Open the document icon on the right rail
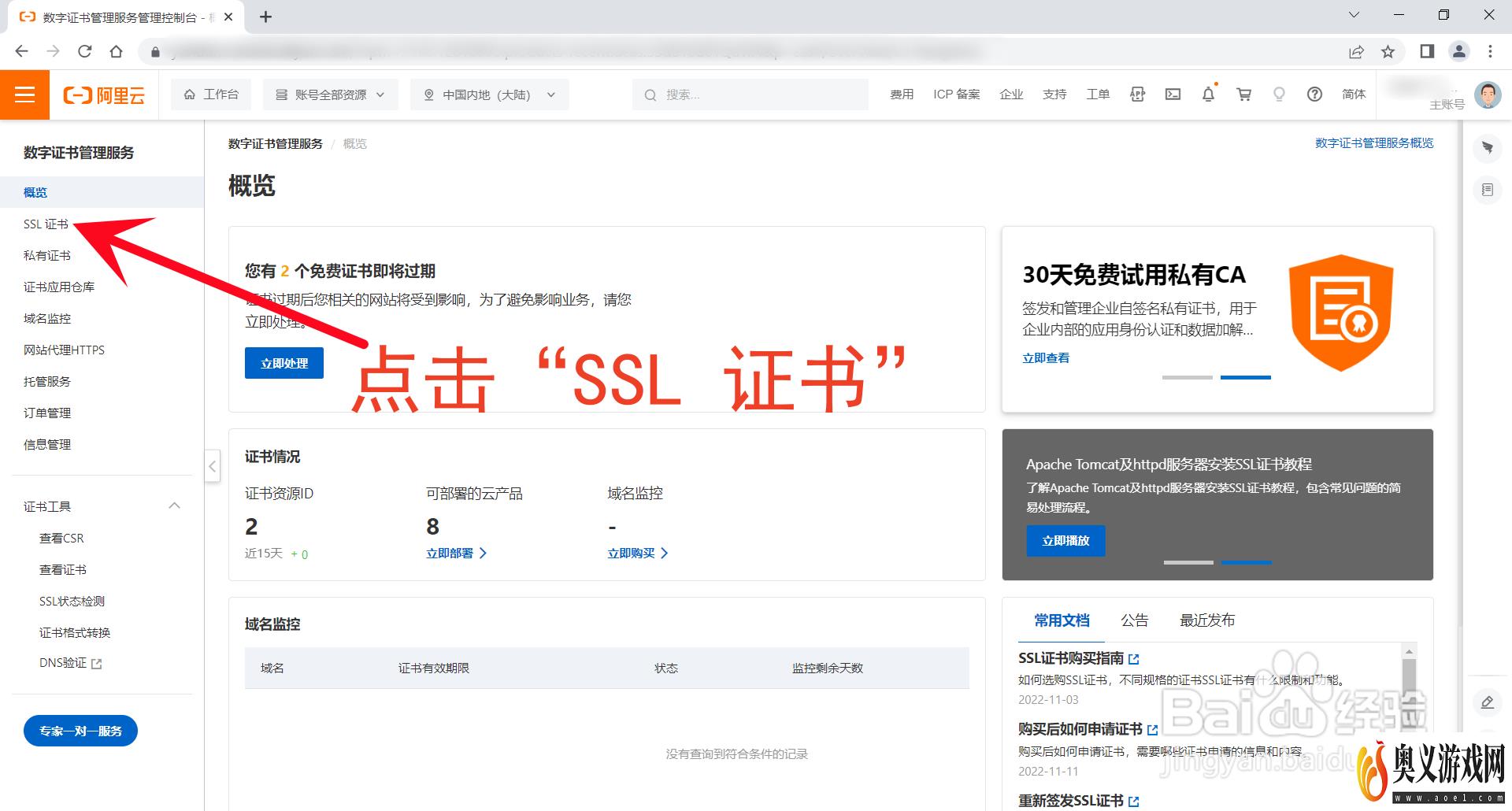Image resolution: width=1512 pixels, height=811 pixels. (x=1487, y=190)
